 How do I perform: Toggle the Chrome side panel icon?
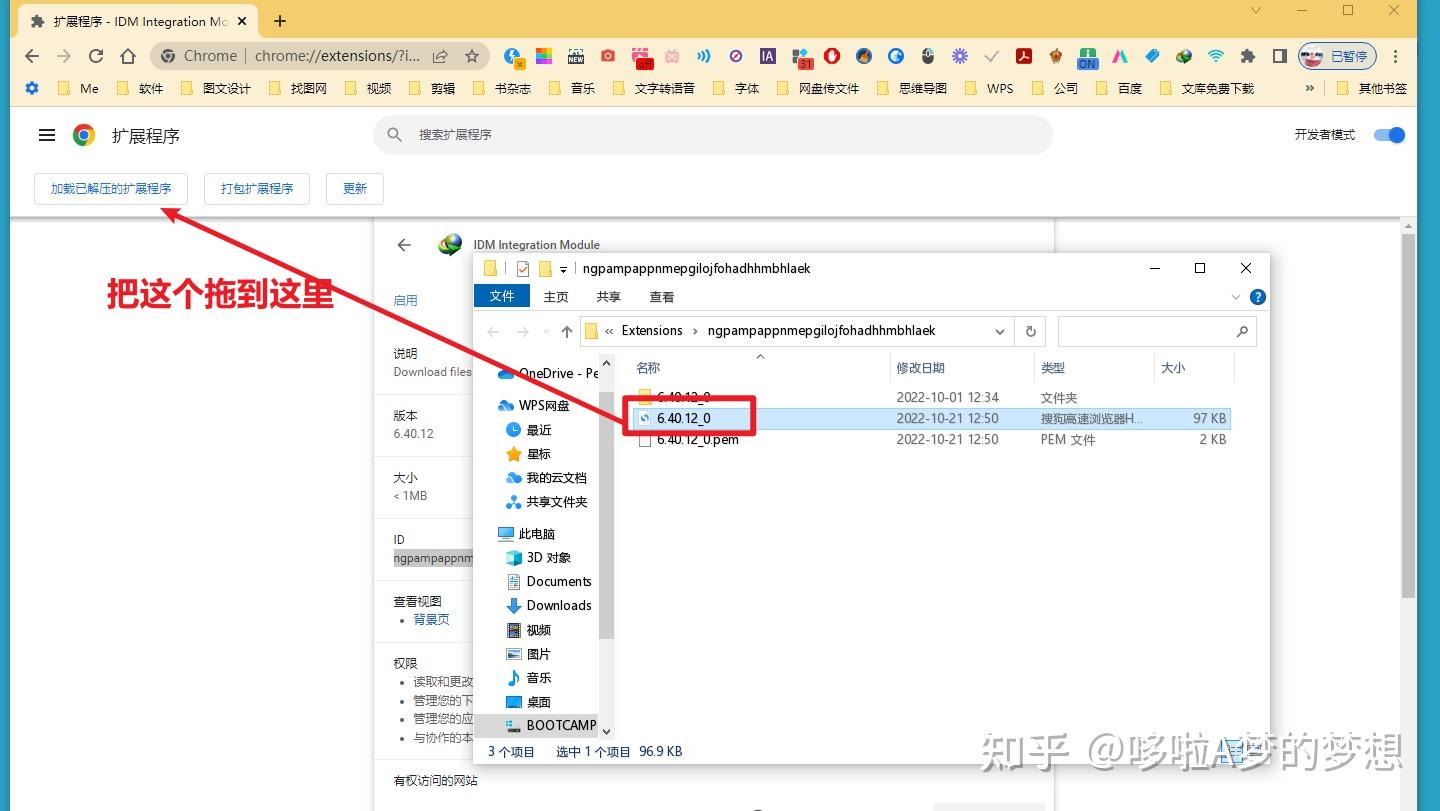1279,56
